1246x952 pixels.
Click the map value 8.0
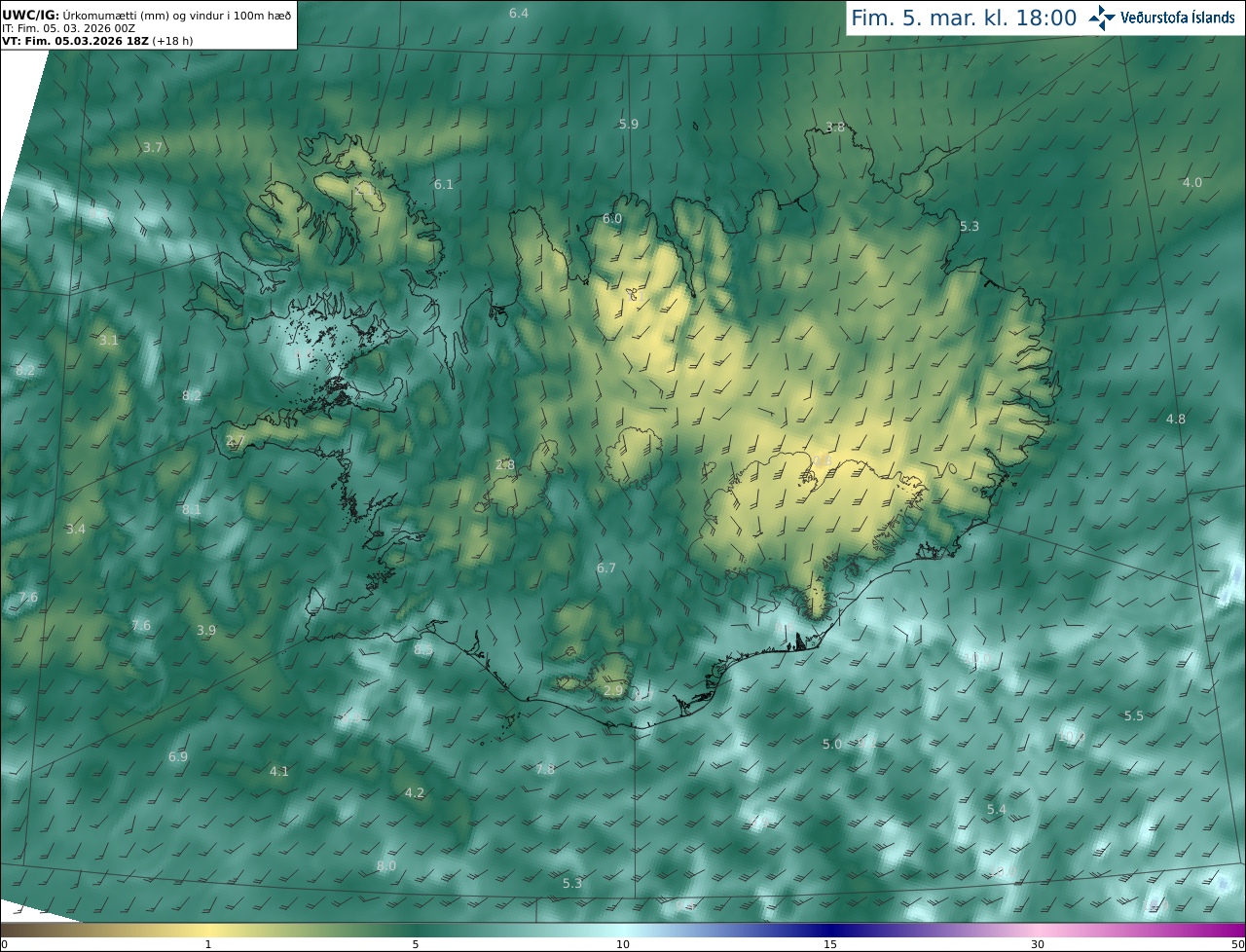386,866
